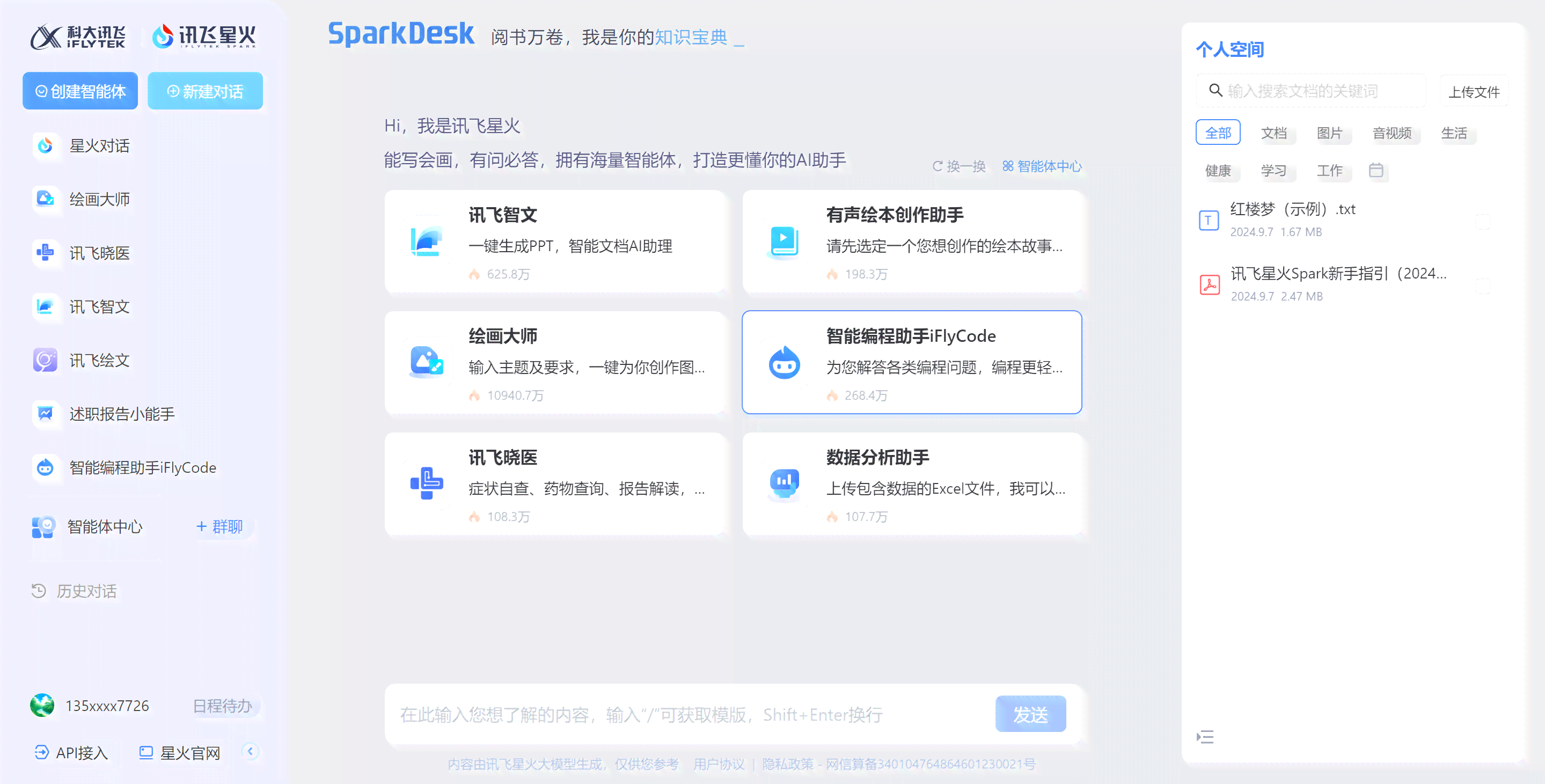Open the 智能体中心 link above cards
The height and width of the screenshot is (784, 1545).
1042,166
